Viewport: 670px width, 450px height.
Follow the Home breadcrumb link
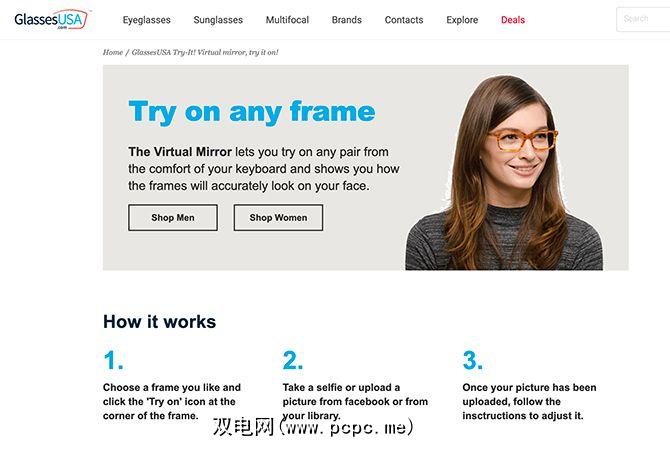[x=113, y=52]
